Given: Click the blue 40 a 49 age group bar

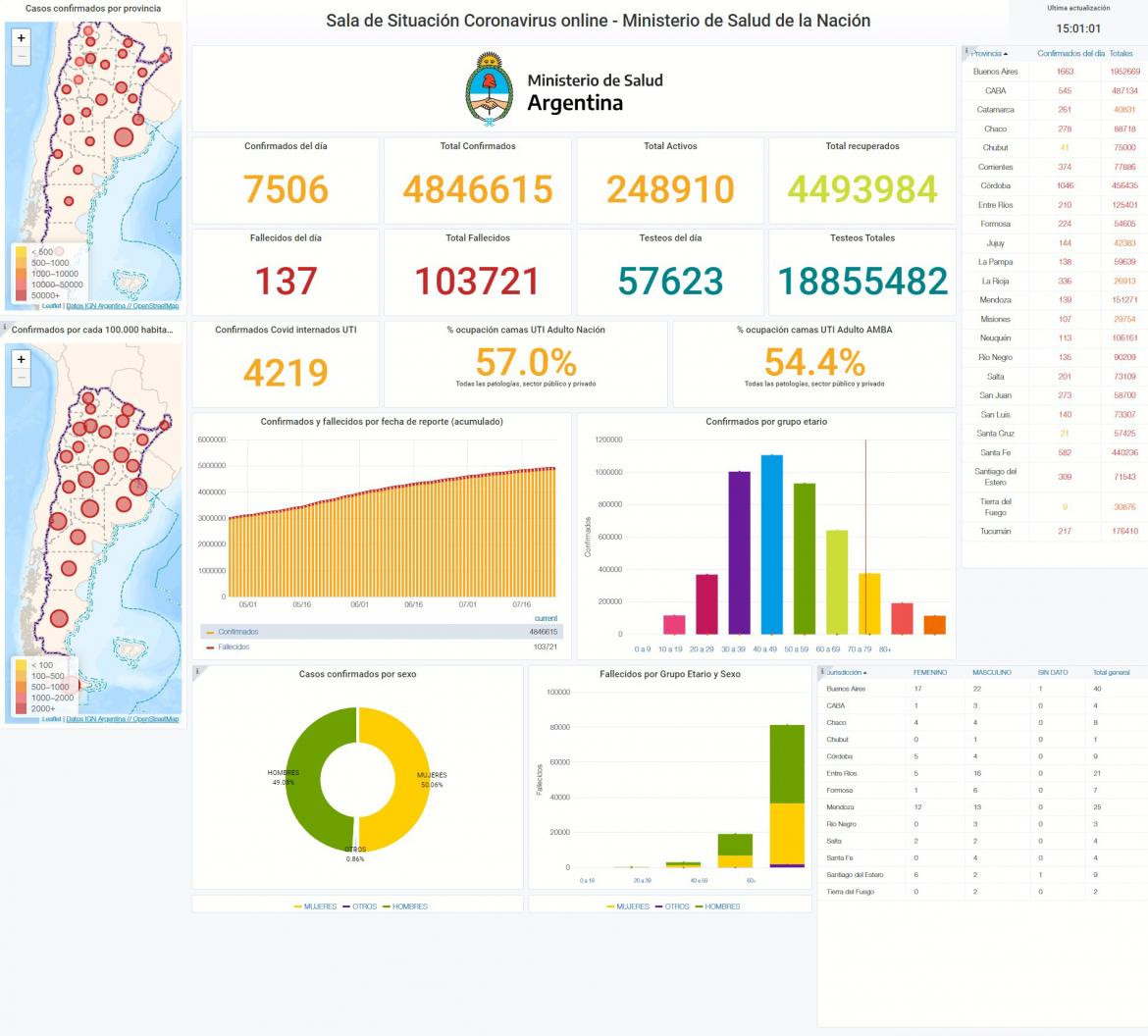Looking at the screenshot, I should click(x=771, y=544).
